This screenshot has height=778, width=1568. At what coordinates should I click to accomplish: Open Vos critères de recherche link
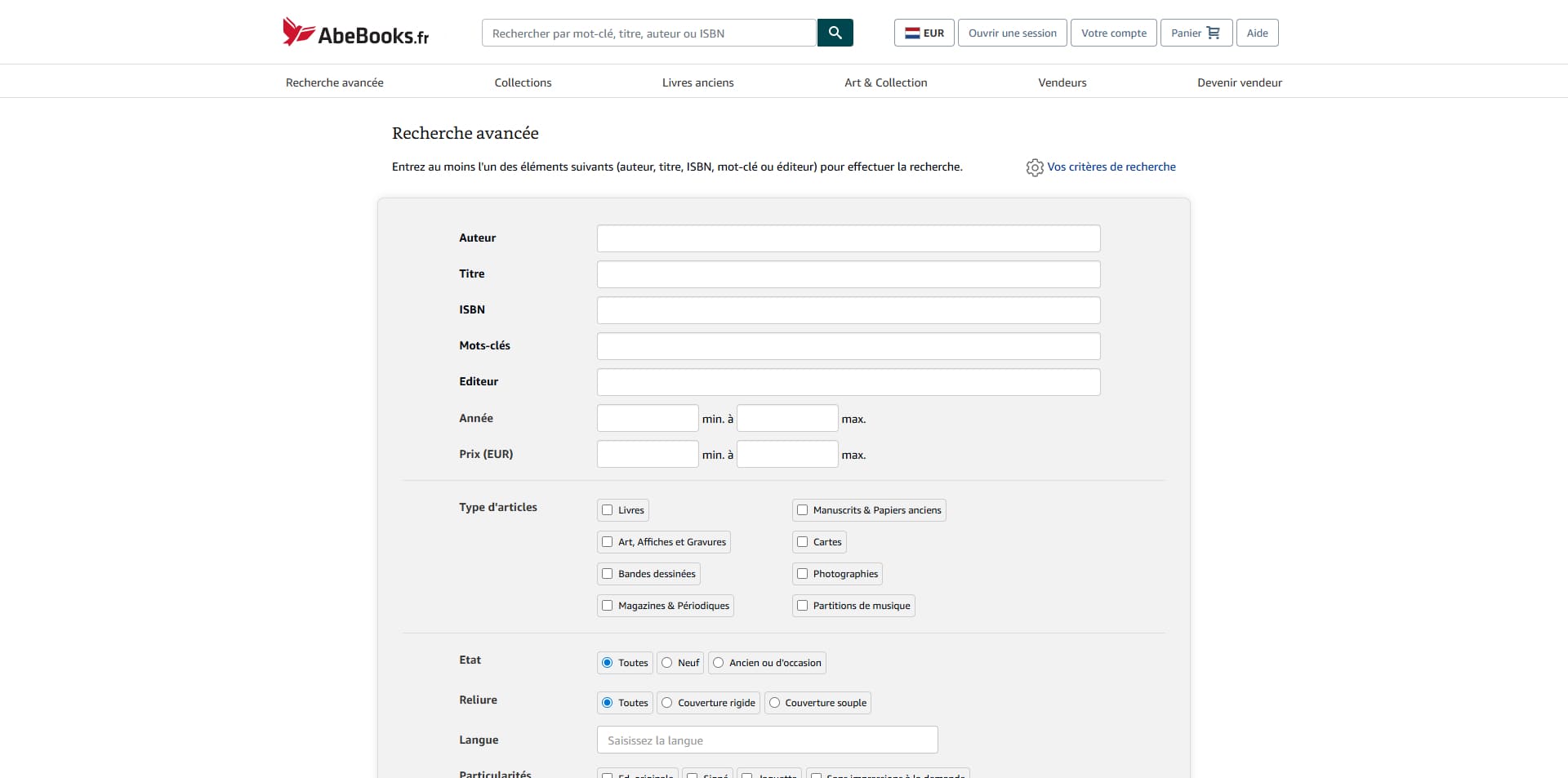click(x=1111, y=167)
